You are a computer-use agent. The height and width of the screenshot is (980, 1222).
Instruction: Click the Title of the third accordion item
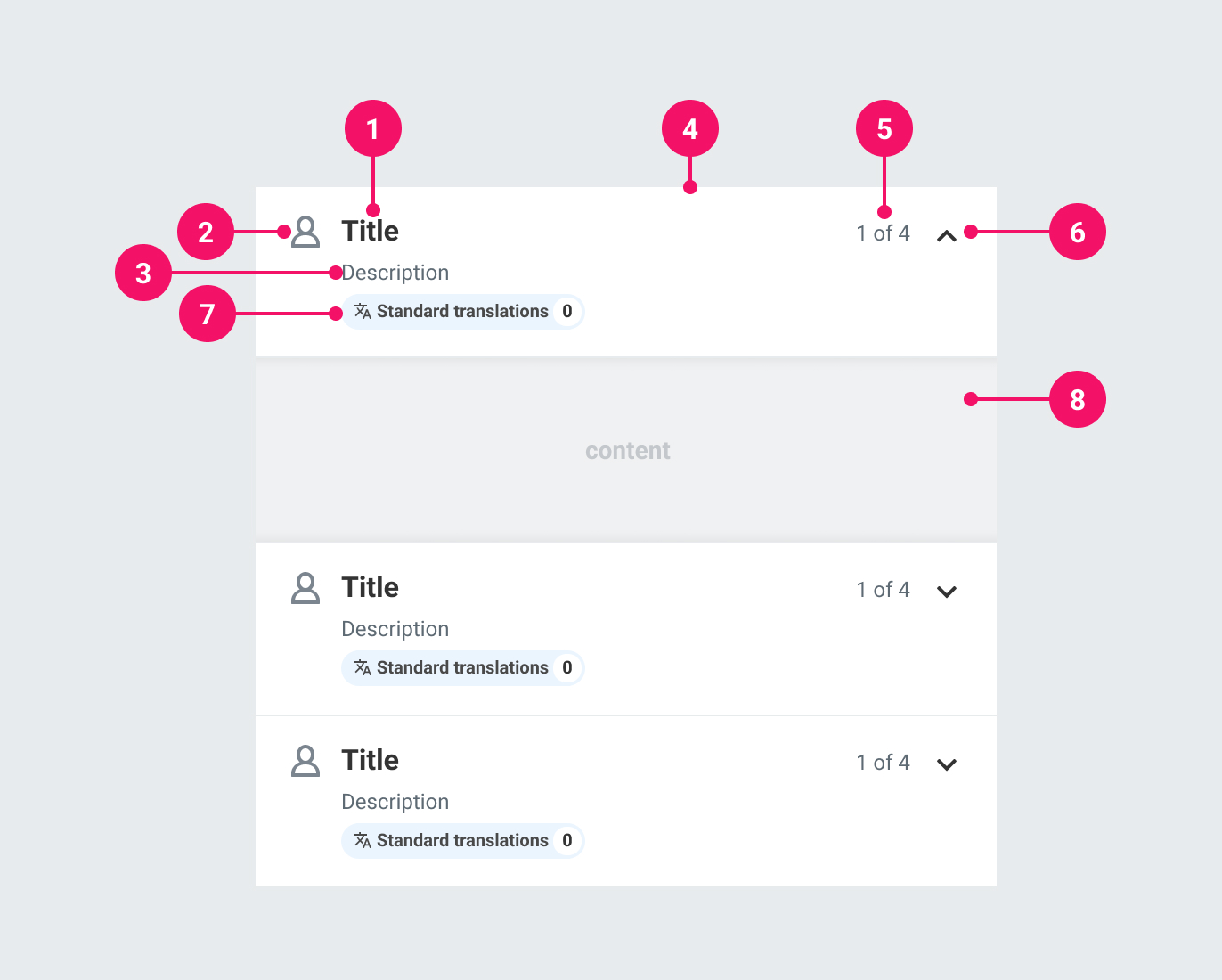point(371,761)
